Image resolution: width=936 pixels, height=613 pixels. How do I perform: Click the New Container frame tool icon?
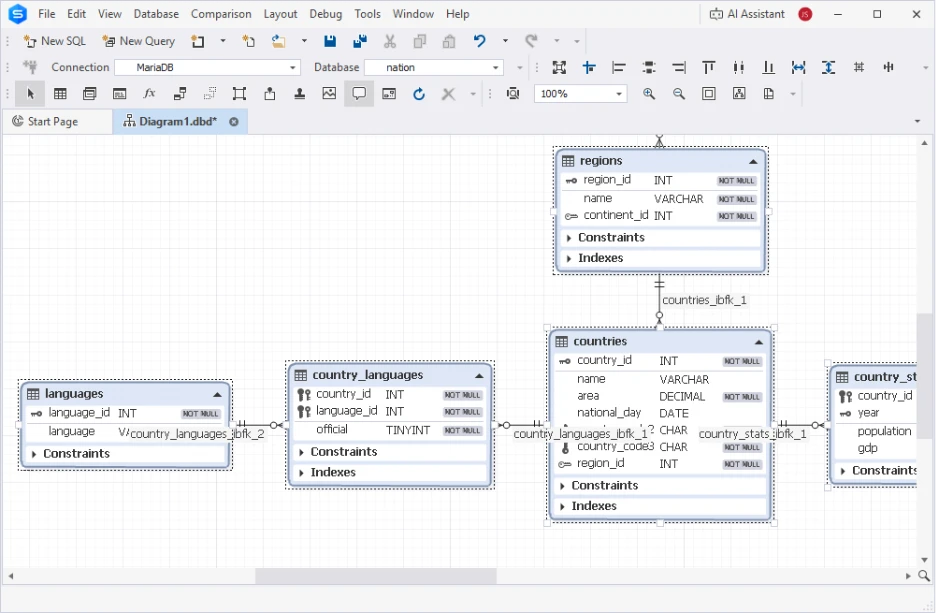(239, 94)
